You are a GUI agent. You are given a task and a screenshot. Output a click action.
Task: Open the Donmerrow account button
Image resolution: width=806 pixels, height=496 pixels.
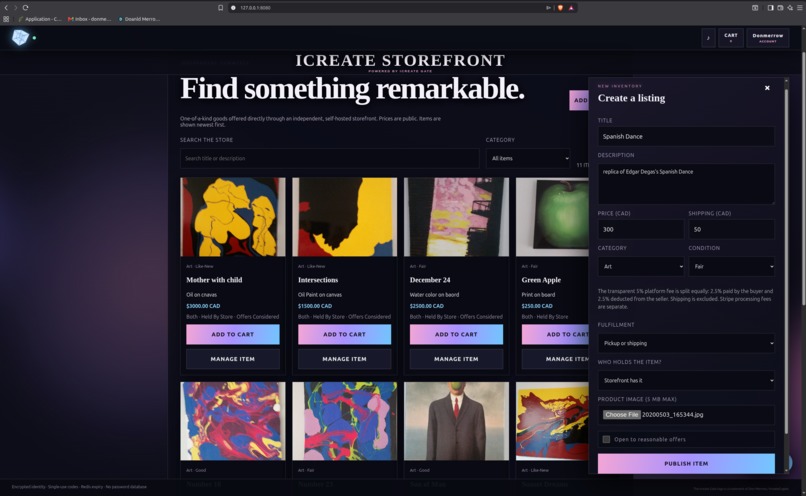click(x=767, y=38)
